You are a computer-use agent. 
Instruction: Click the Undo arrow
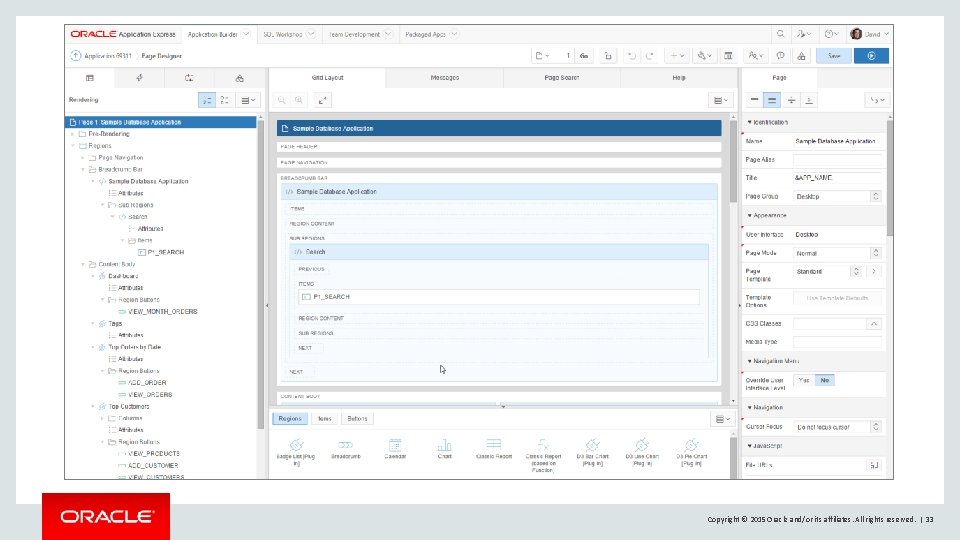632,56
